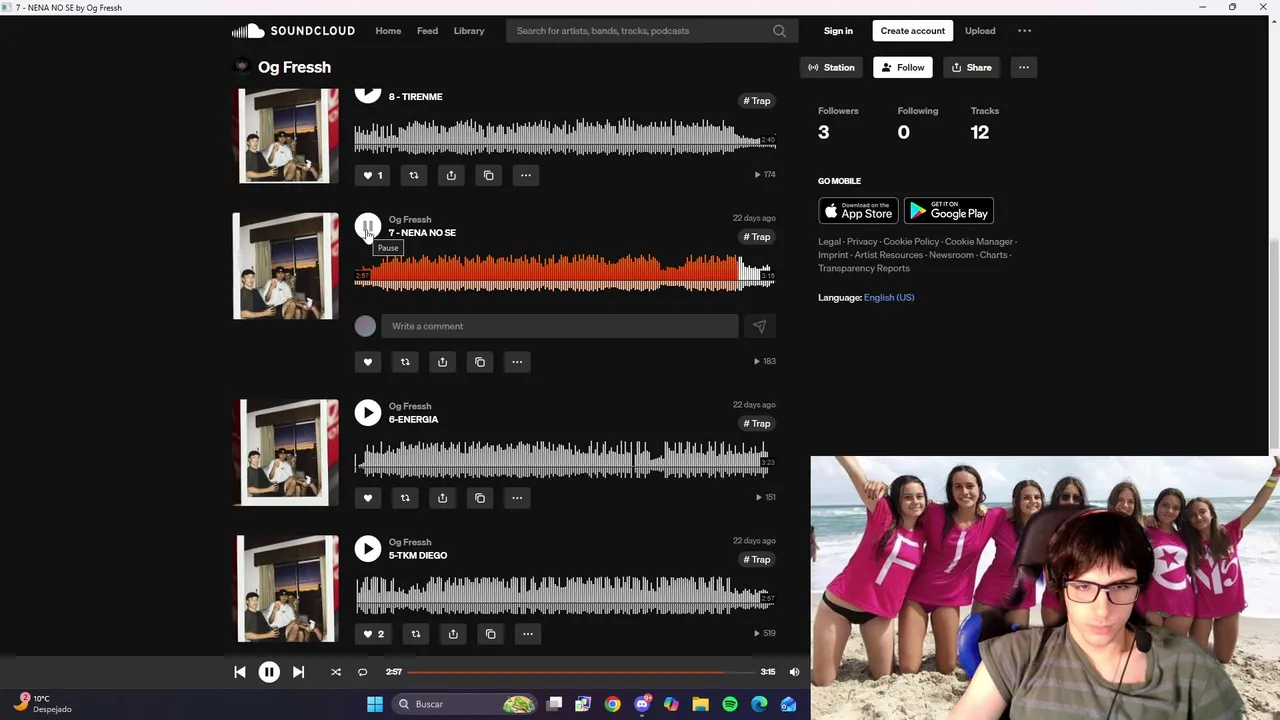Play the track 8 - TIRENME
Viewport: 1280px width, 720px height.
(367, 94)
